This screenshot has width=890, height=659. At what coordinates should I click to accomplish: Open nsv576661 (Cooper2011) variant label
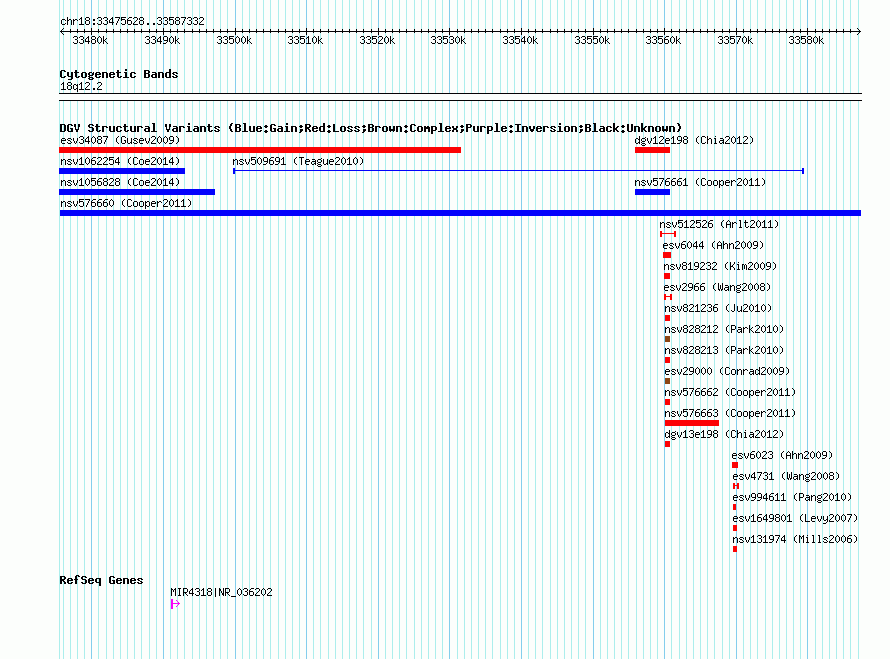tap(700, 182)
